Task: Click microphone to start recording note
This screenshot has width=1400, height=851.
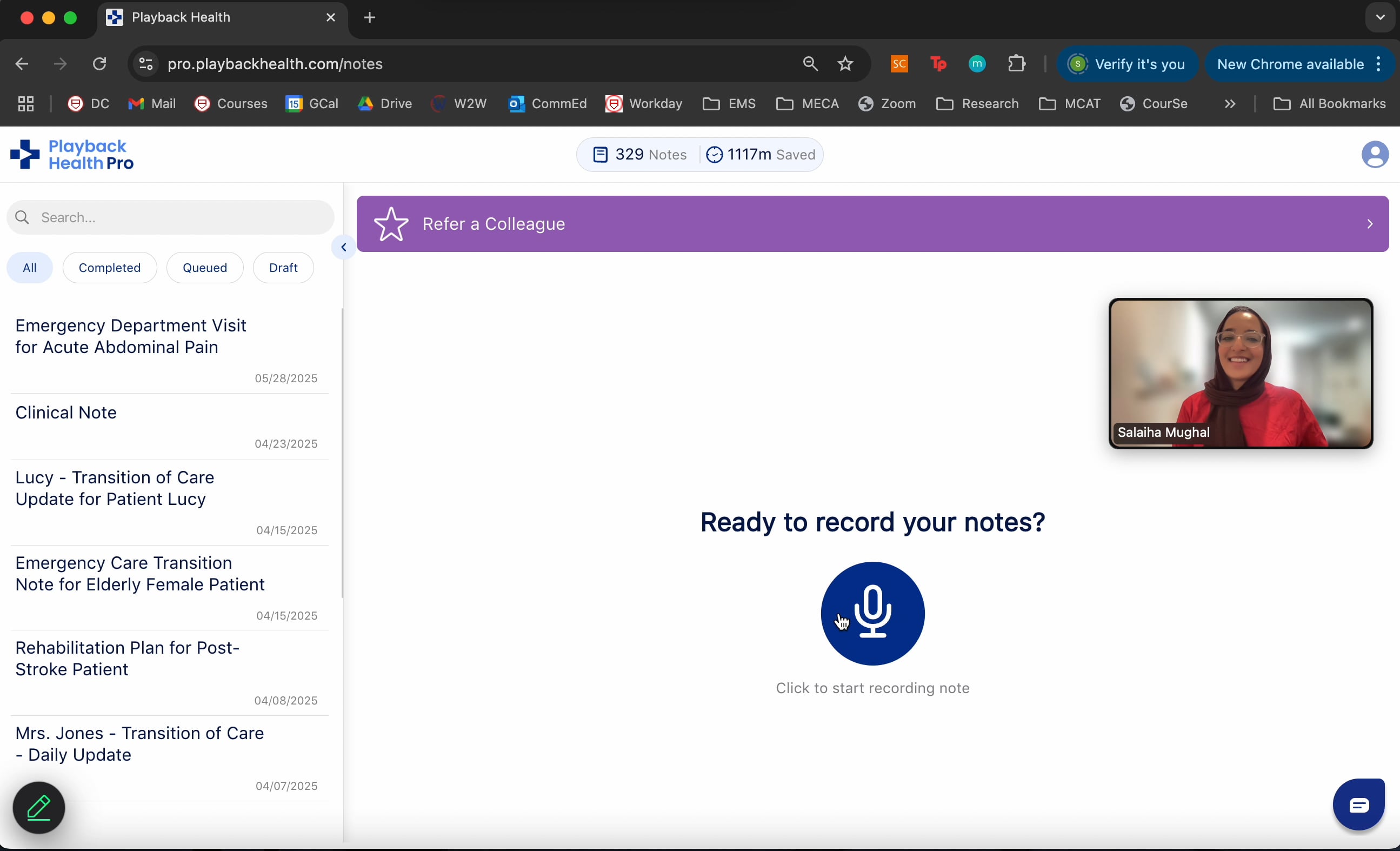Action: 872,613
